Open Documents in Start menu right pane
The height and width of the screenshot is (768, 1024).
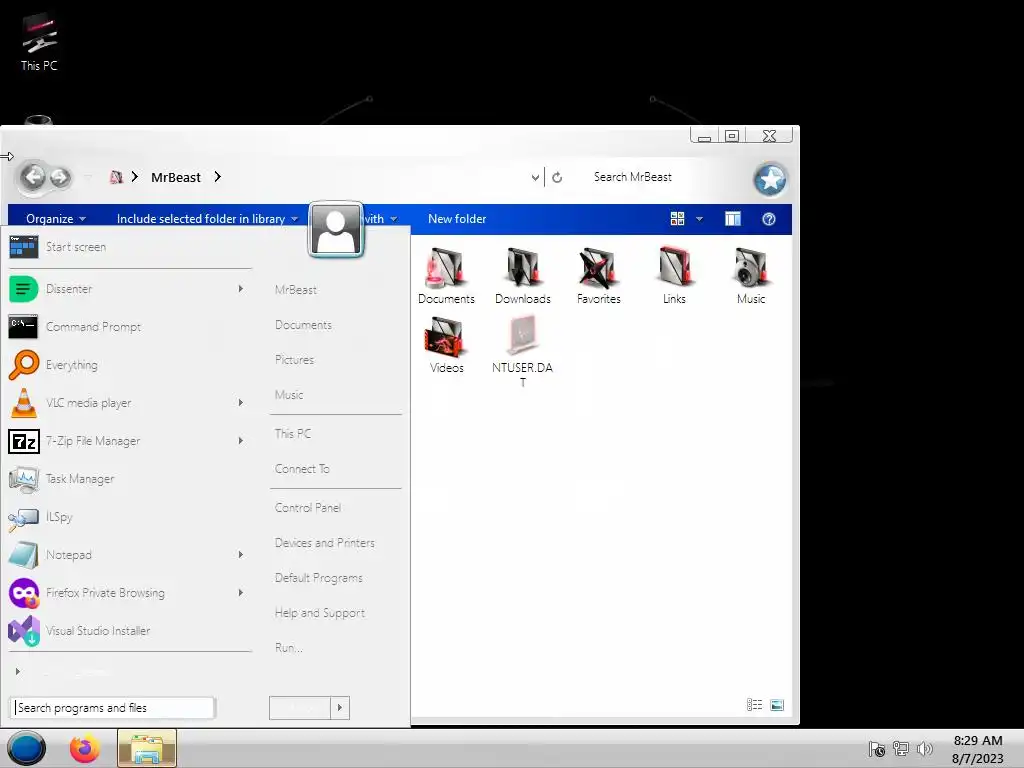coord(303,325)
